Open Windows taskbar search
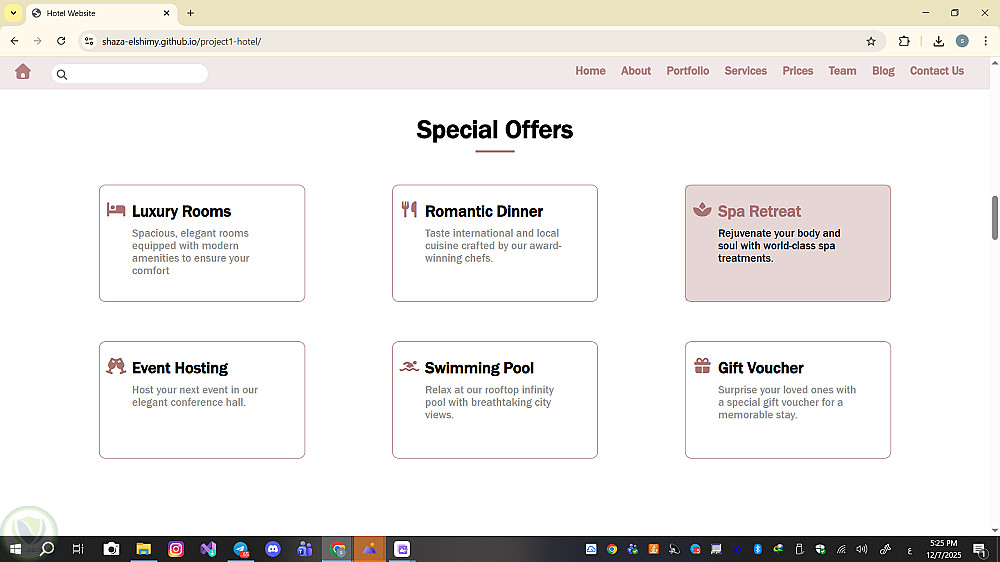This screenshot has height=562, width=1000. tap(47, 549)
